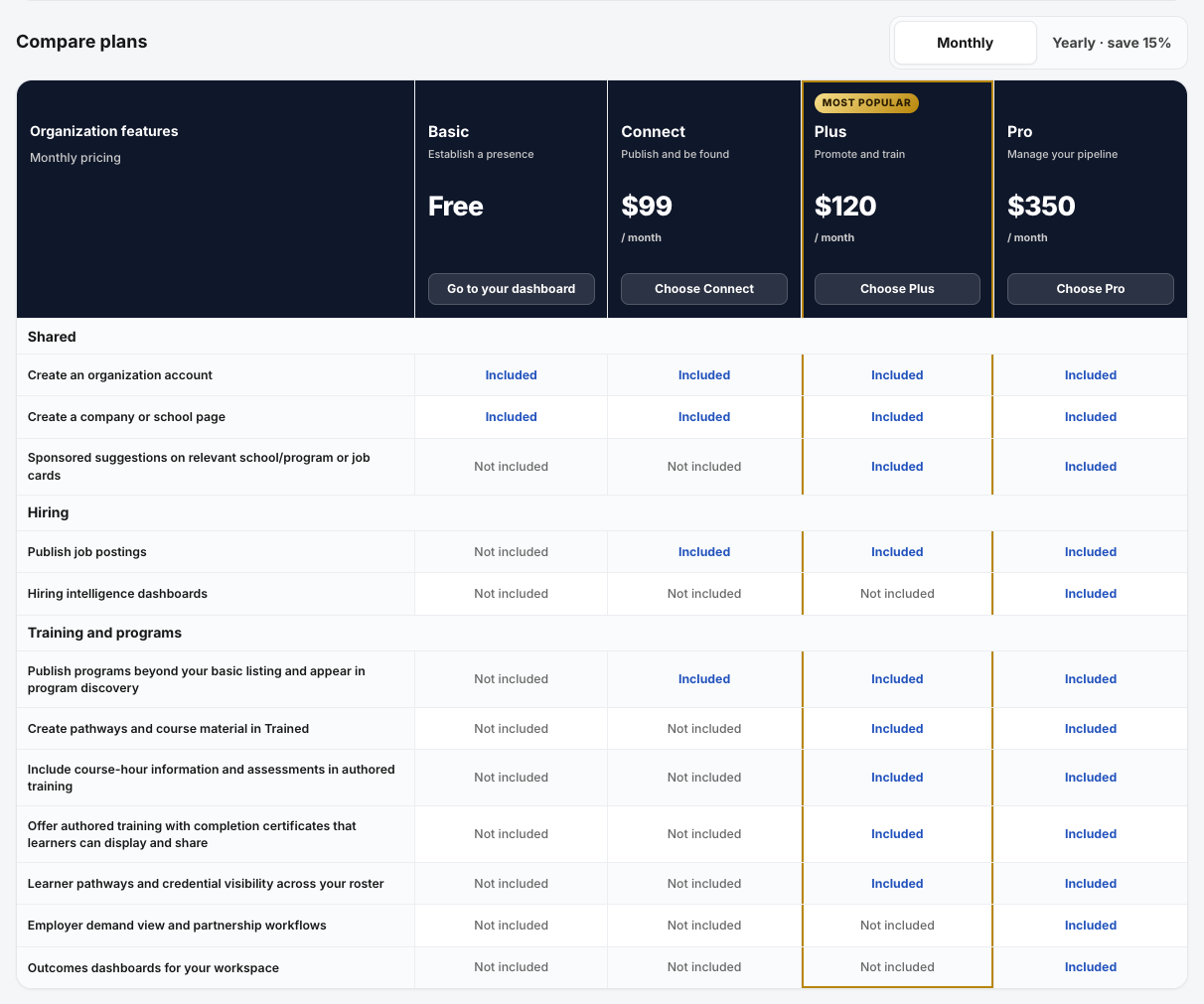Click Sponsored suggestions row label
The width and height of the screenshot is (1204, 1004).
pyautogui.click(x=199, y=467)
